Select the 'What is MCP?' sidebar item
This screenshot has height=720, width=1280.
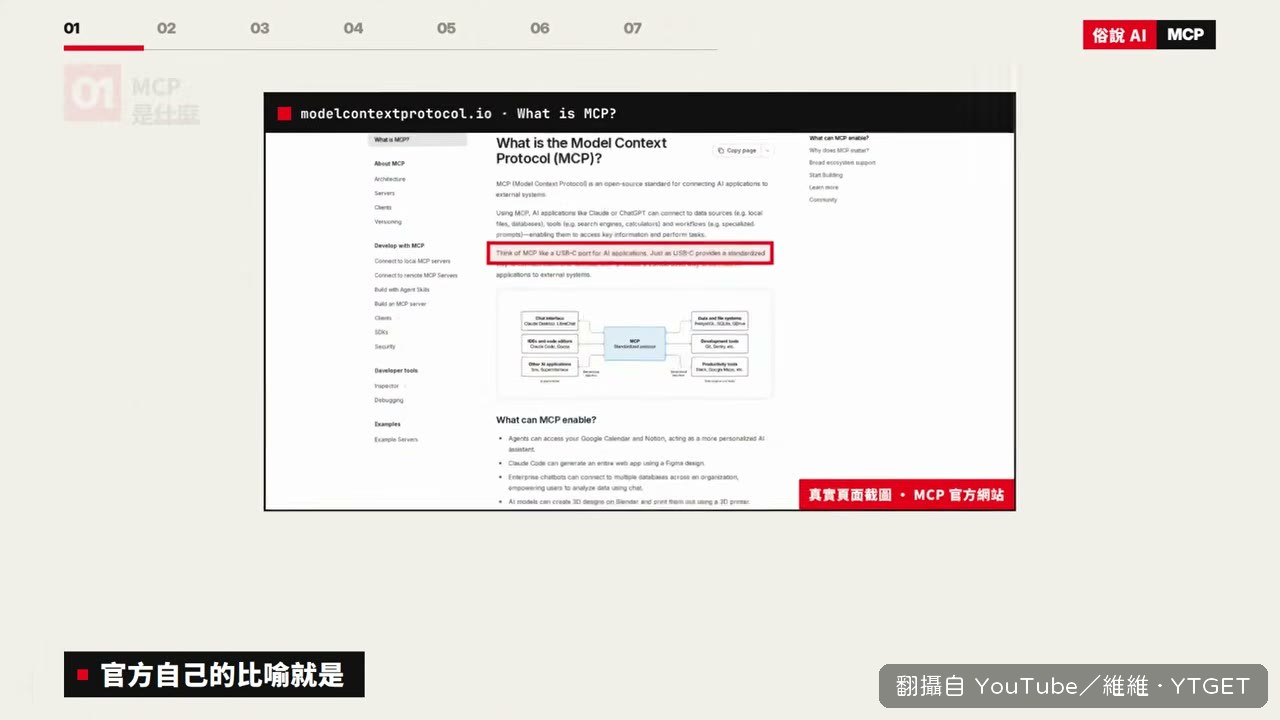click(x=417, y=140)
